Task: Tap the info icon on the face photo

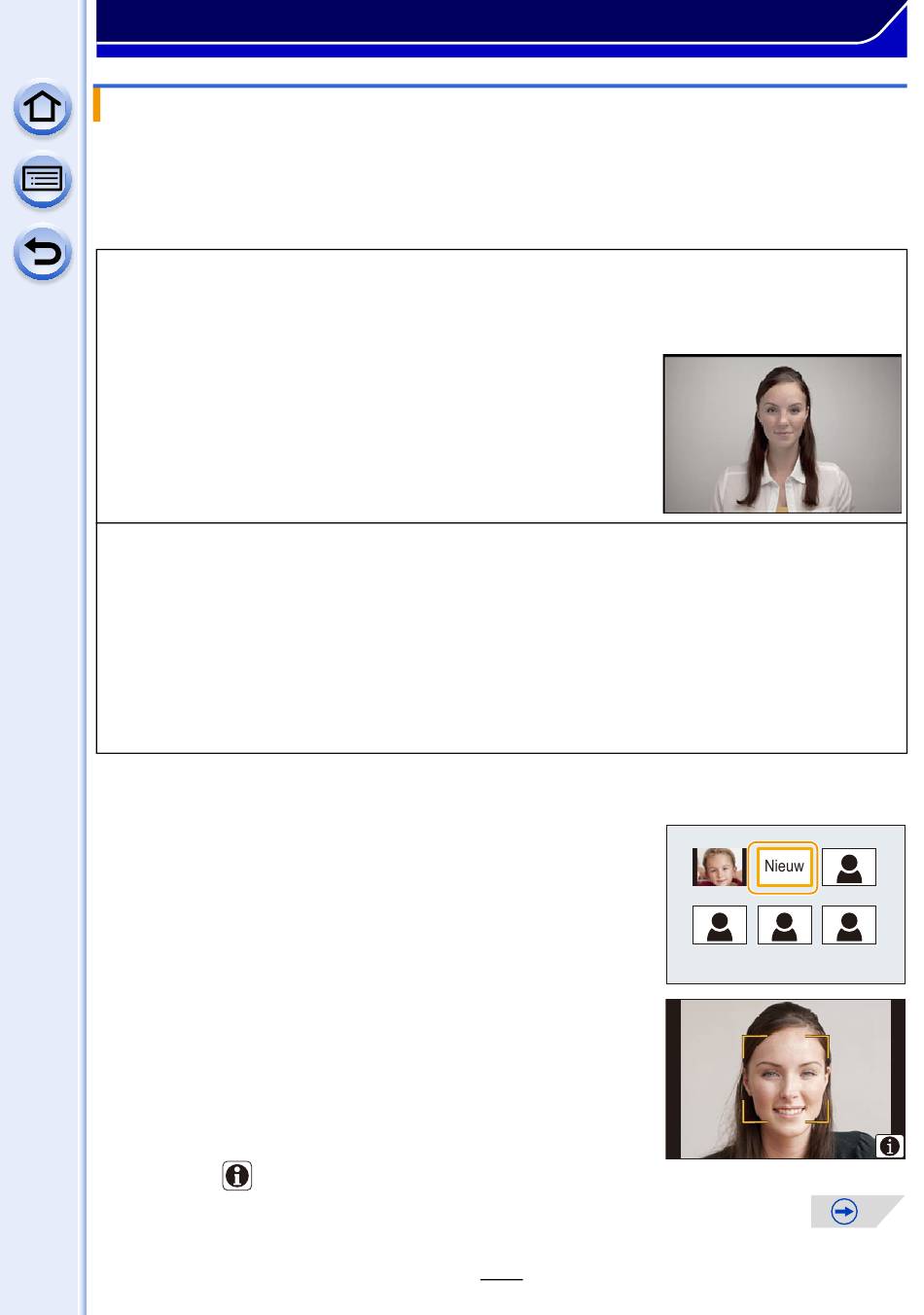Action: click(890, 1146)
